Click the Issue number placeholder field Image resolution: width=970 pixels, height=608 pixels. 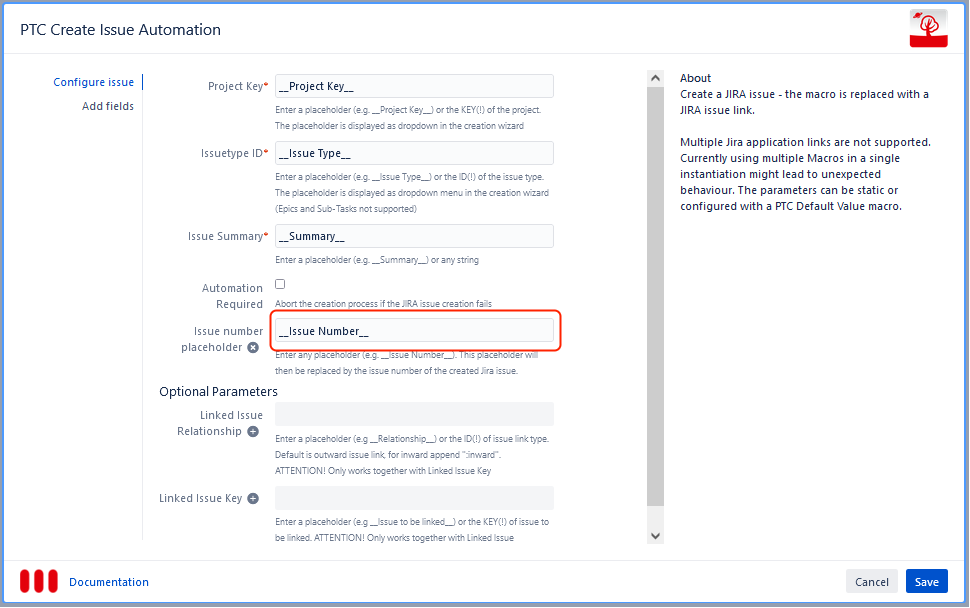tap(414, 331)
